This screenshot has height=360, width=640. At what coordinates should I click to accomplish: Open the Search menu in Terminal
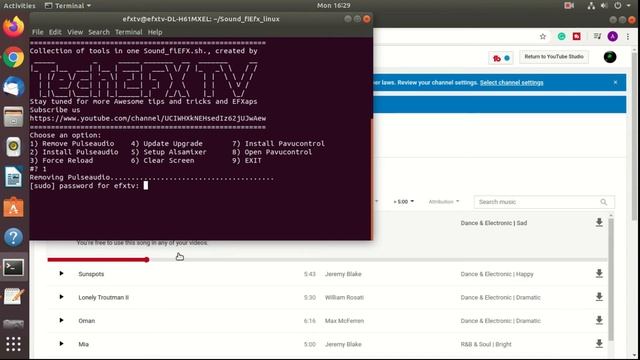99,32
